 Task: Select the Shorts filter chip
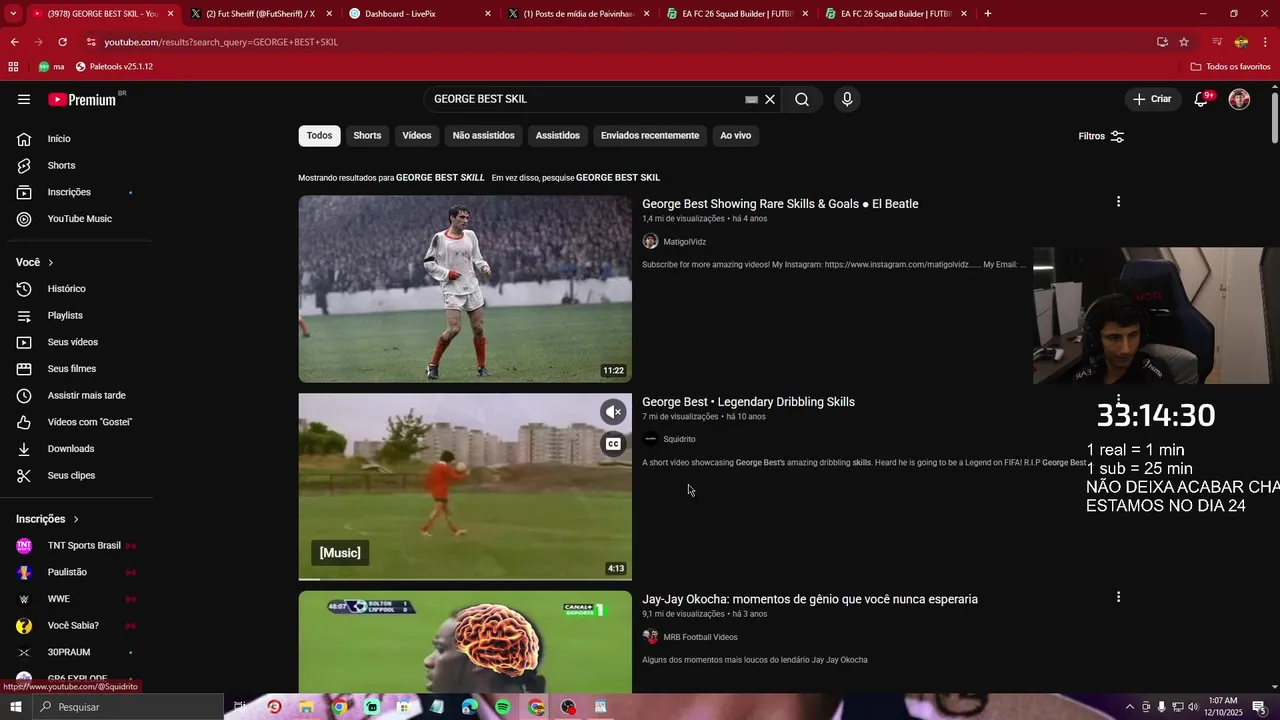tap(367, 136)
